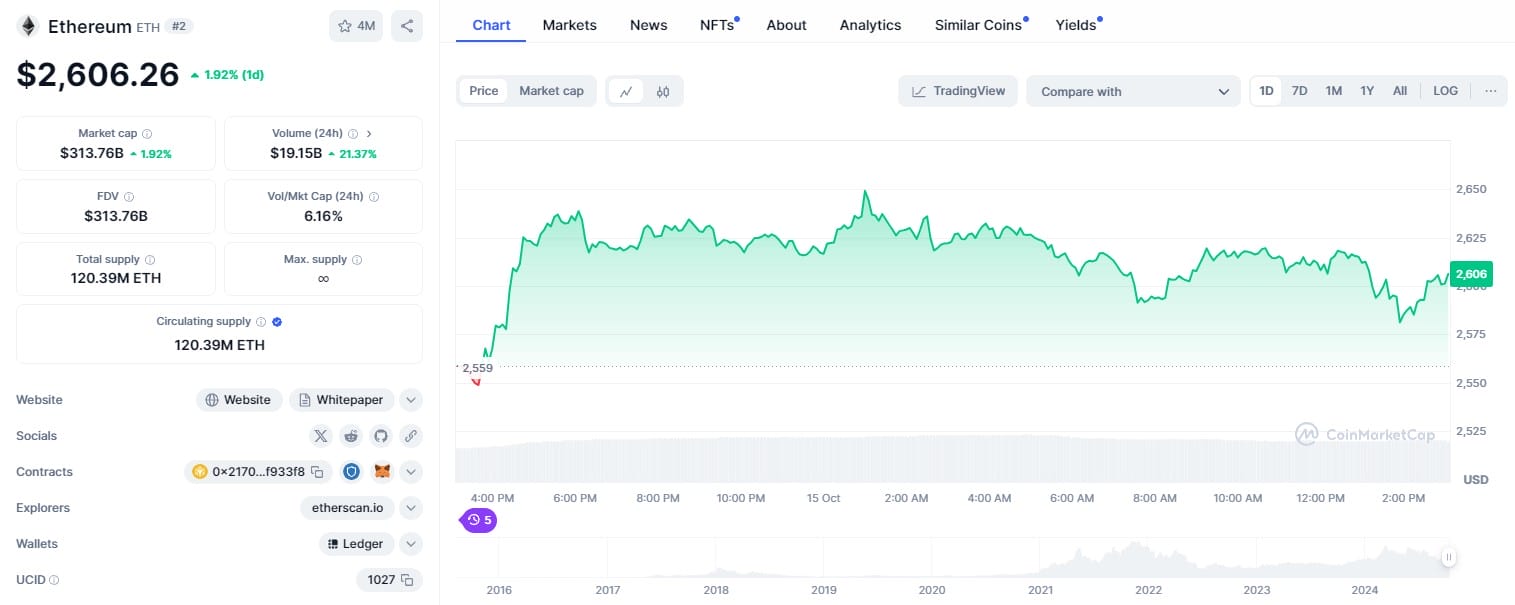Click info icon next to UCID
The image size is (1515, 605).
point(54,580)
